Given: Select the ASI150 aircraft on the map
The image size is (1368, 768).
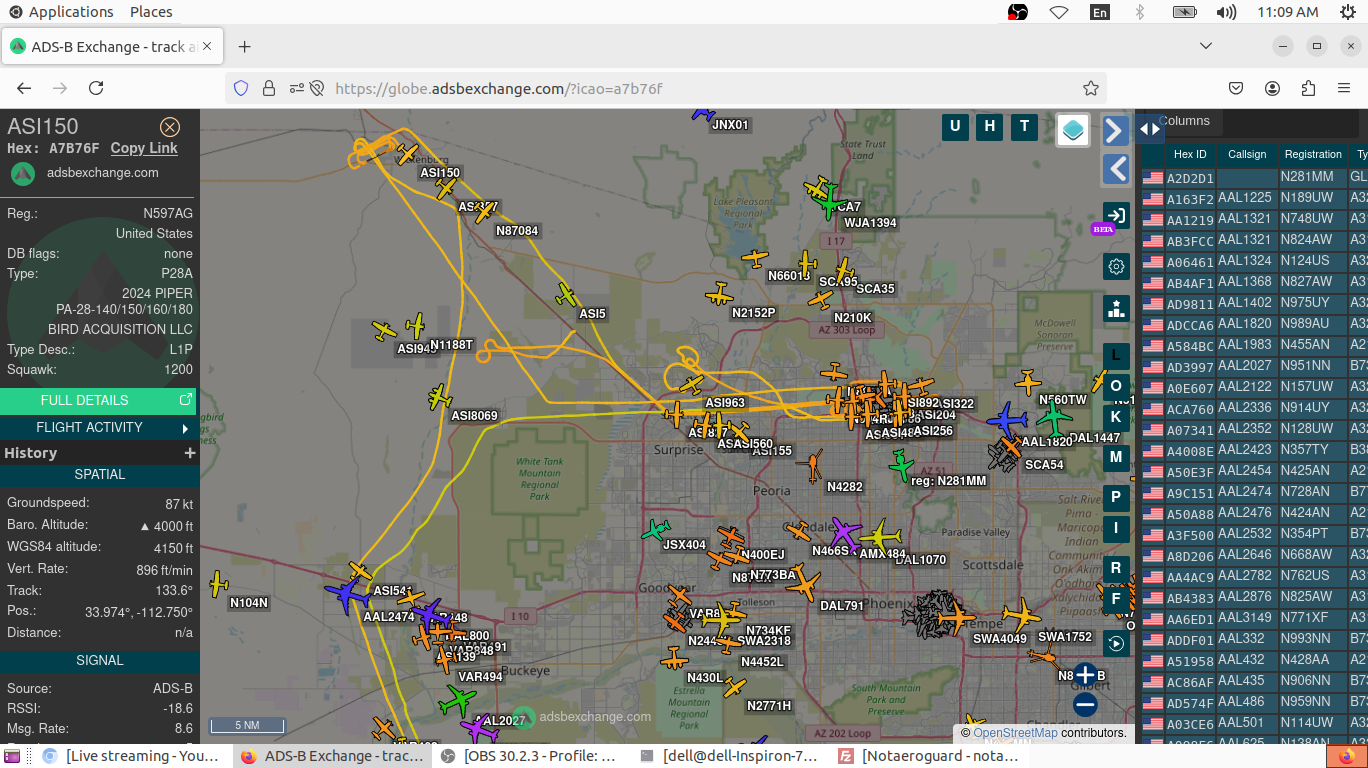Looking at the screenshot, I should [407, 154].
